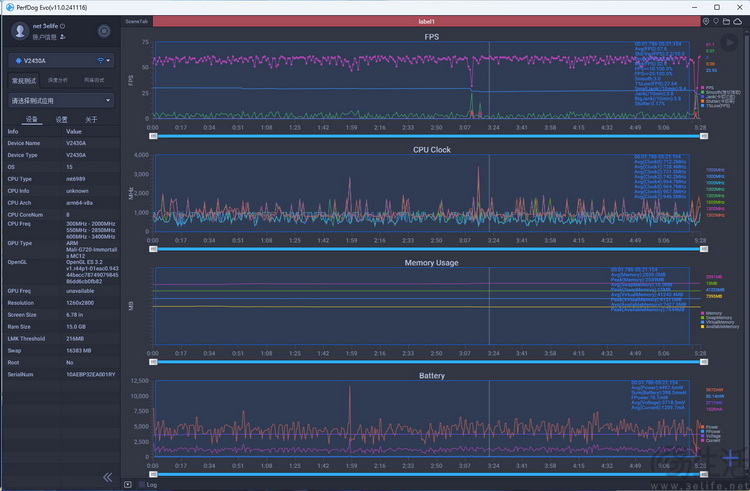
Task: Click left handle of FPS time range slider
Action: pos(153,136)
